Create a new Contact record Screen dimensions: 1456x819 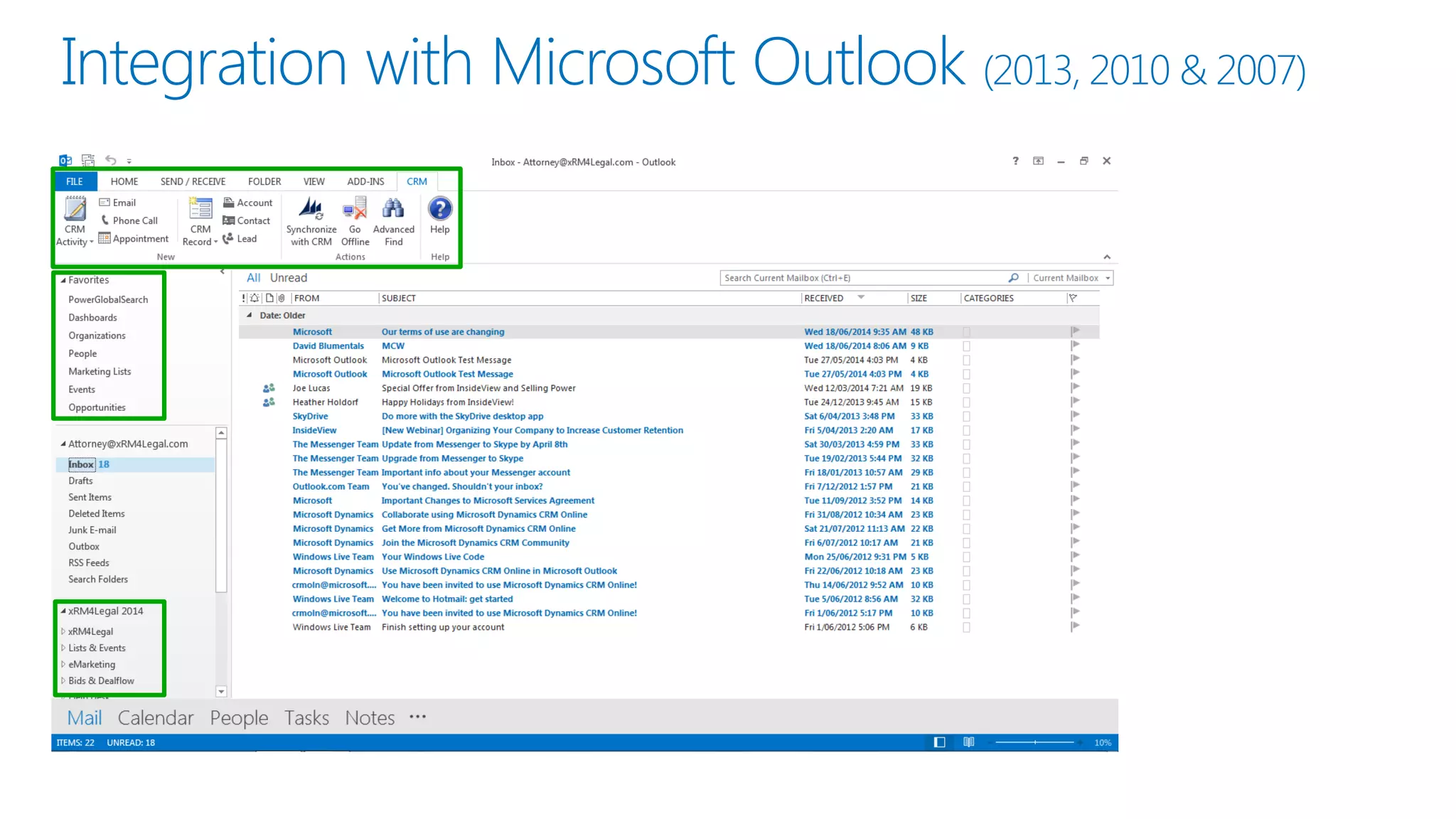(247, 220)
